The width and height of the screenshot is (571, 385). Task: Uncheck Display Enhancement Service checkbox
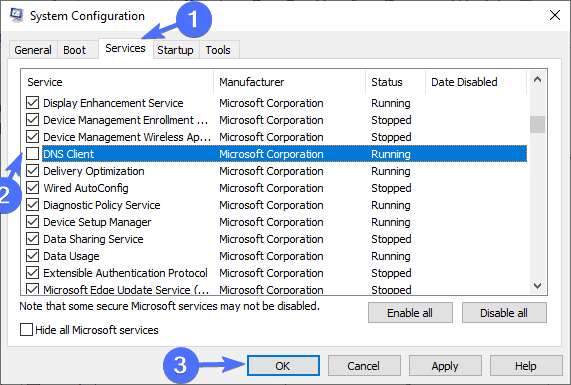pos(32,103)
